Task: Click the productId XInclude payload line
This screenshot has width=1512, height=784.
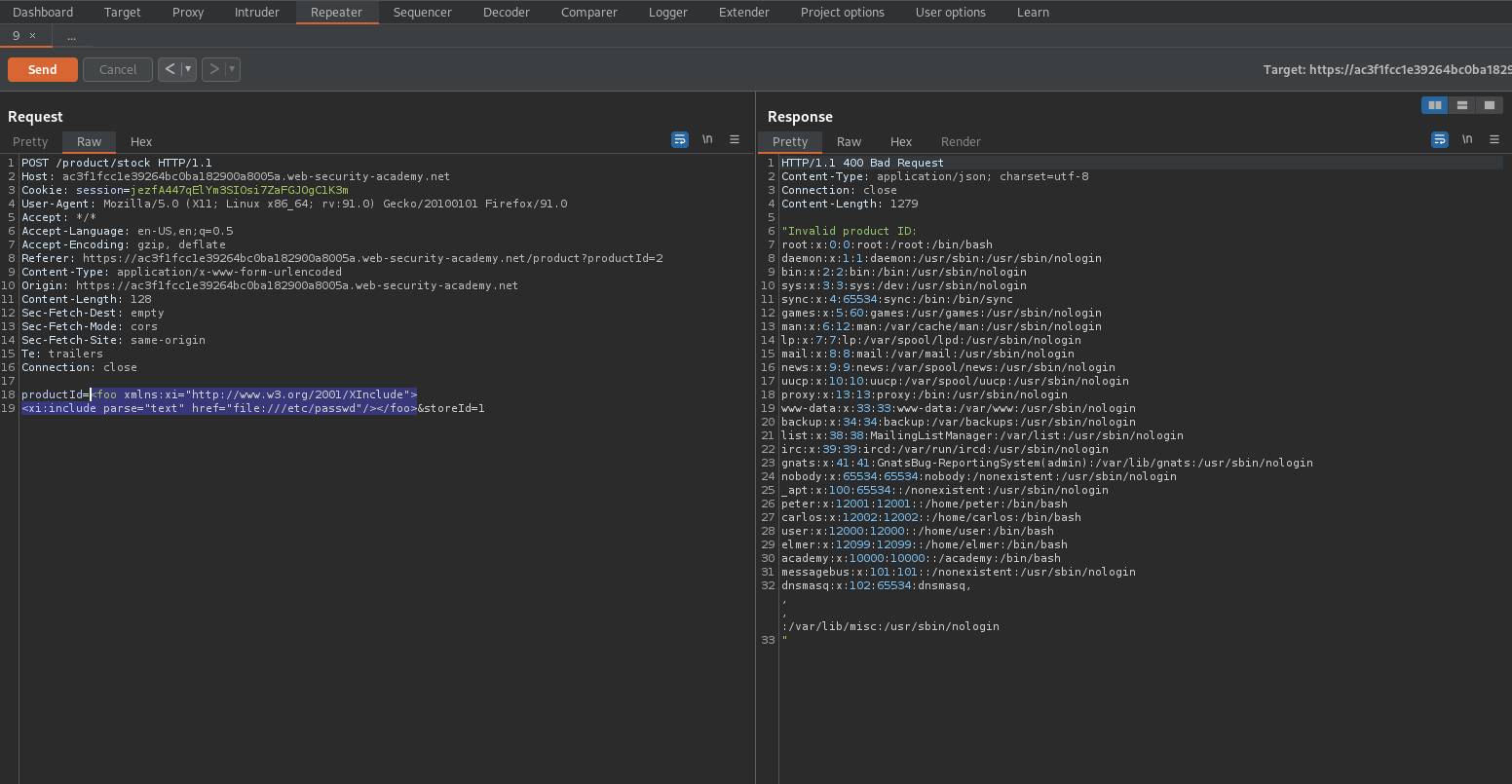Action: [x=219, y=394]
